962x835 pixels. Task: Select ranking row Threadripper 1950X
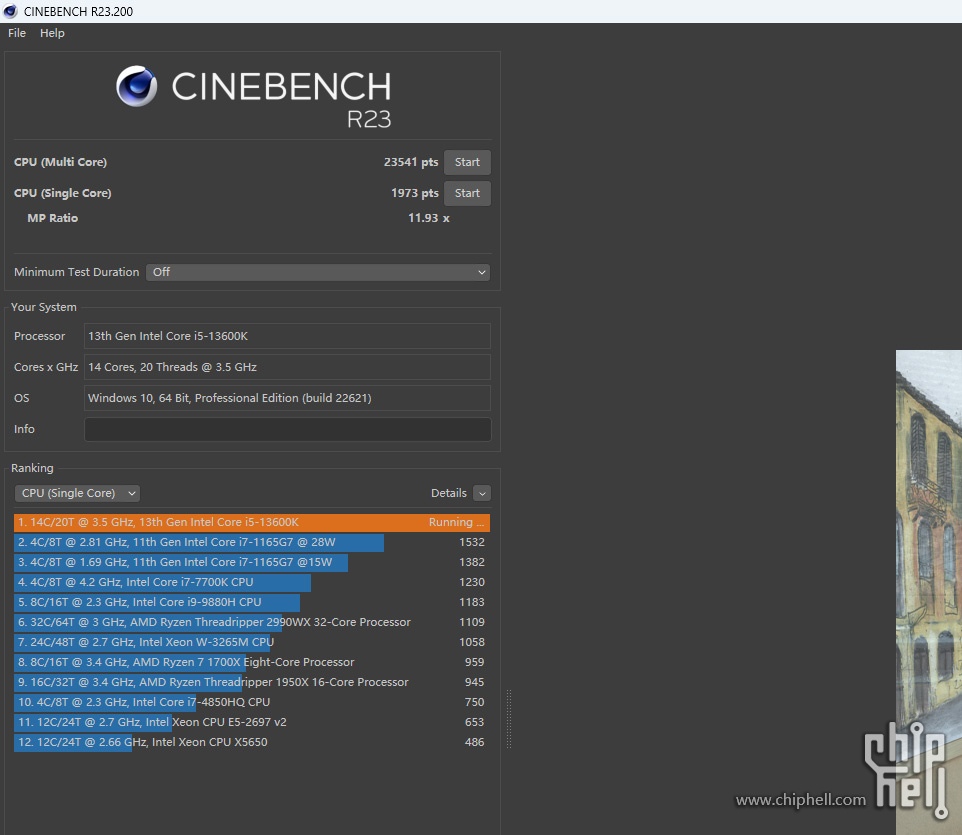pyautogui.click(x=252, y=682)
